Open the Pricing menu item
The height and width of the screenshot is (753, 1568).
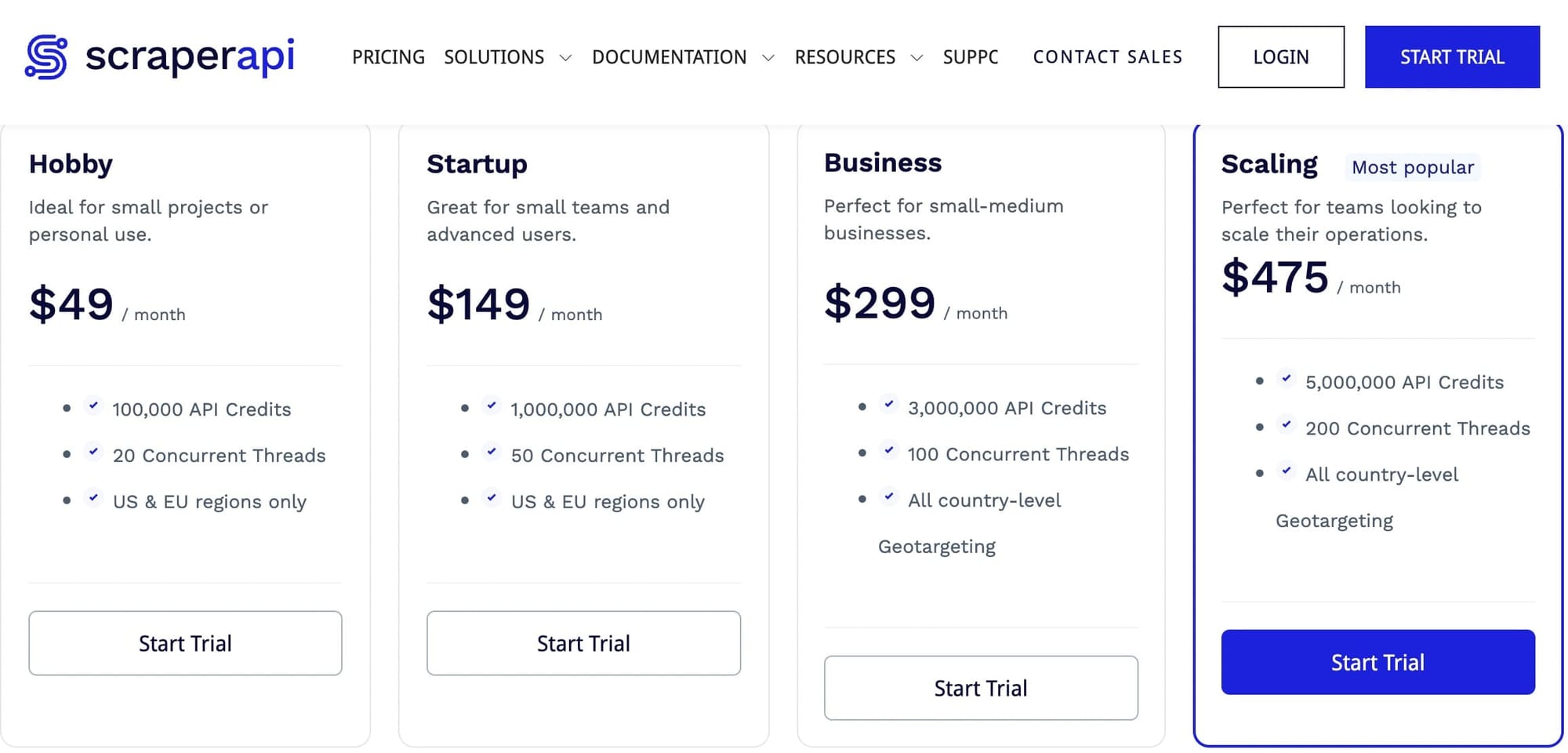388,56
